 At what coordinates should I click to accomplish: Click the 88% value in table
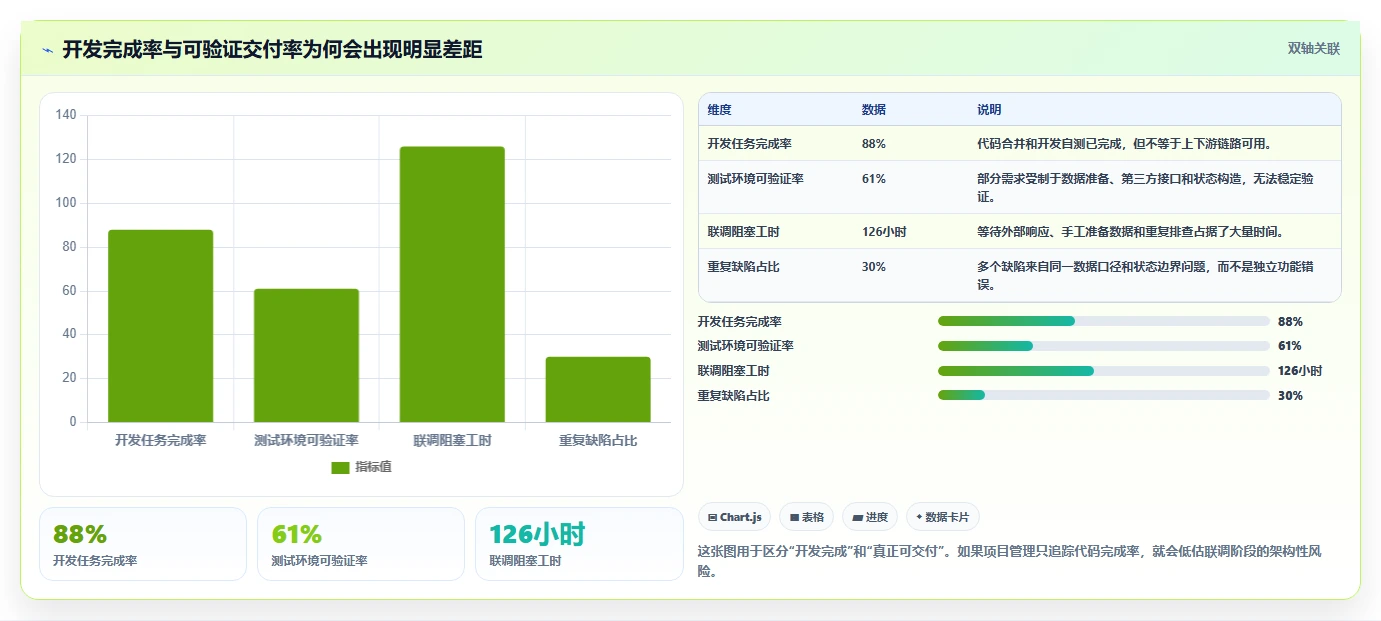874,144
